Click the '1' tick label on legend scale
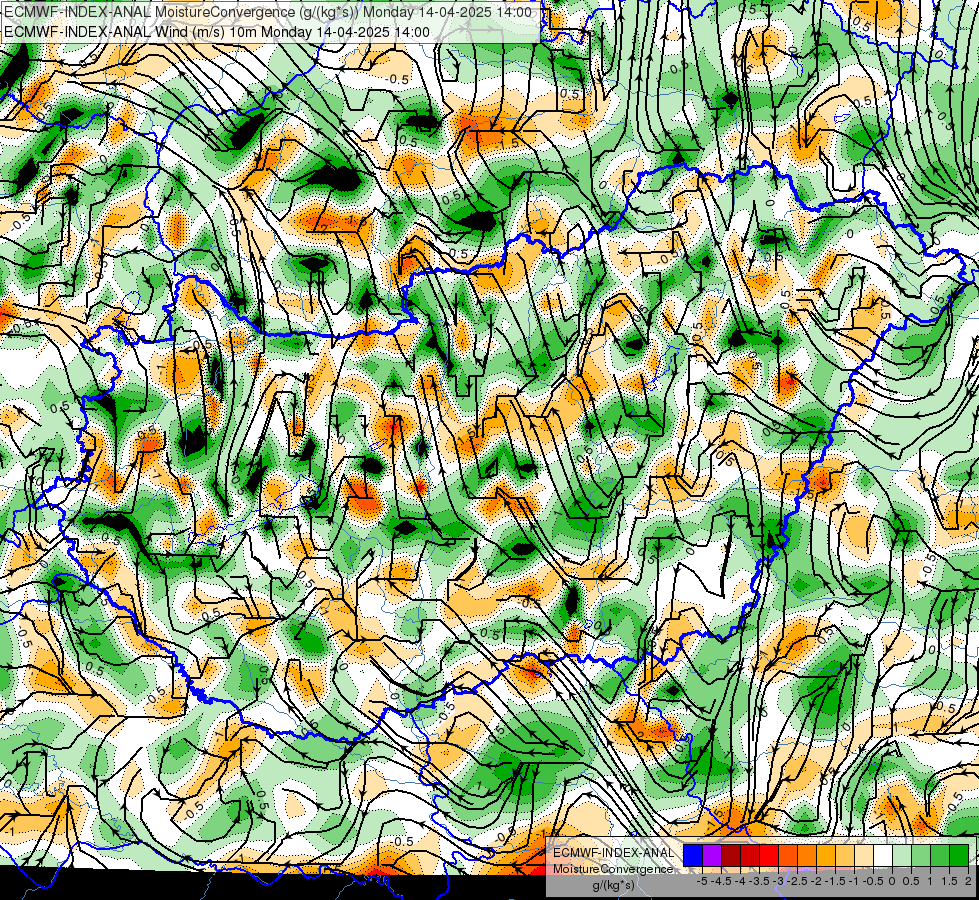 click(x=930, y=881)
